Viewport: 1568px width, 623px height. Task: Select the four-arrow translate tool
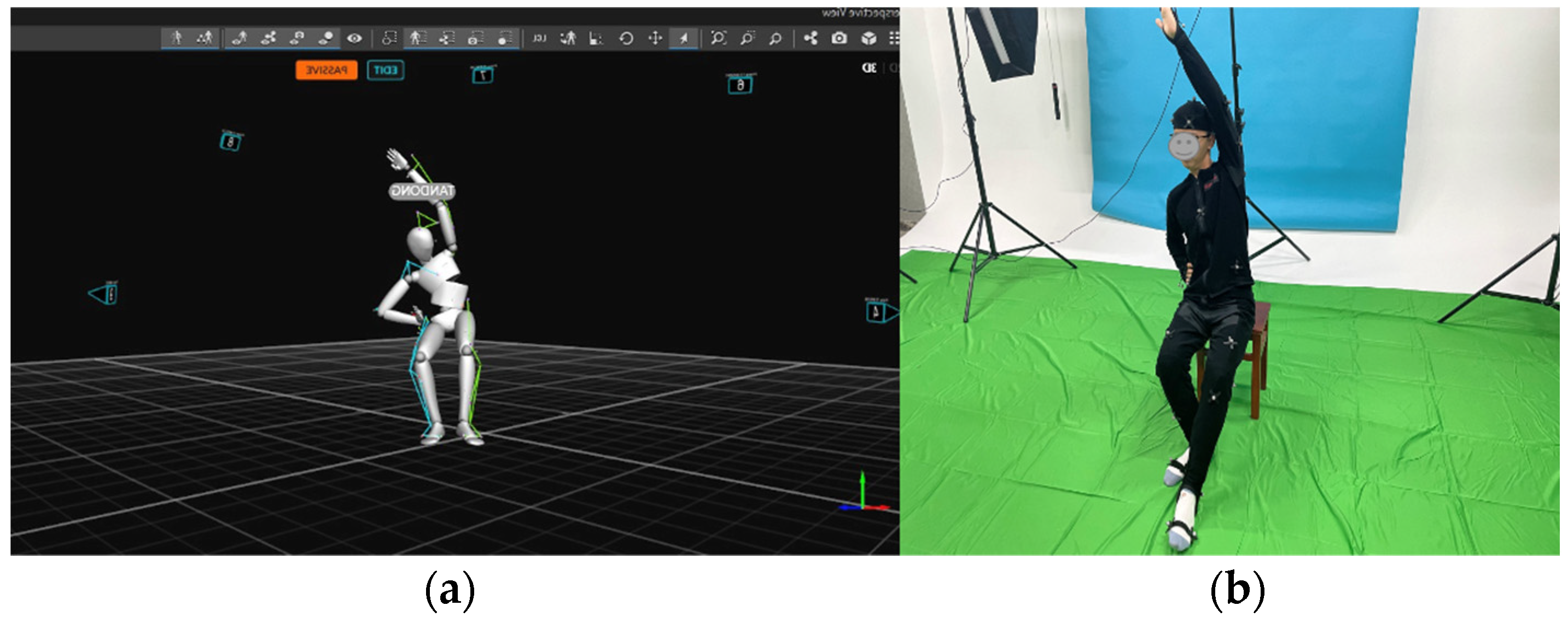(x=655, y=38)
